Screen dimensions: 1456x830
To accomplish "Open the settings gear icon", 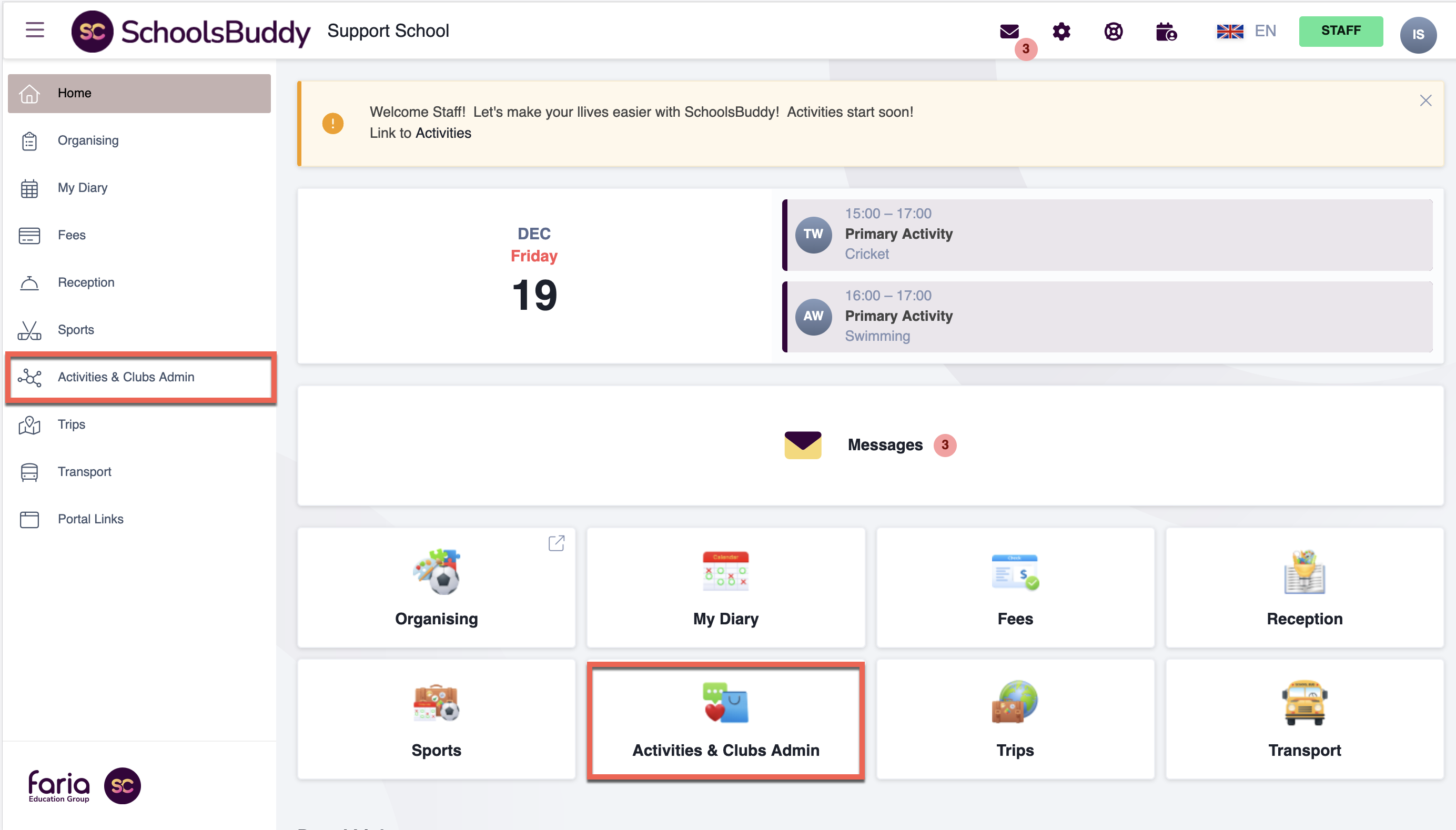I will pyautogui.click(x=1061, y=32).
